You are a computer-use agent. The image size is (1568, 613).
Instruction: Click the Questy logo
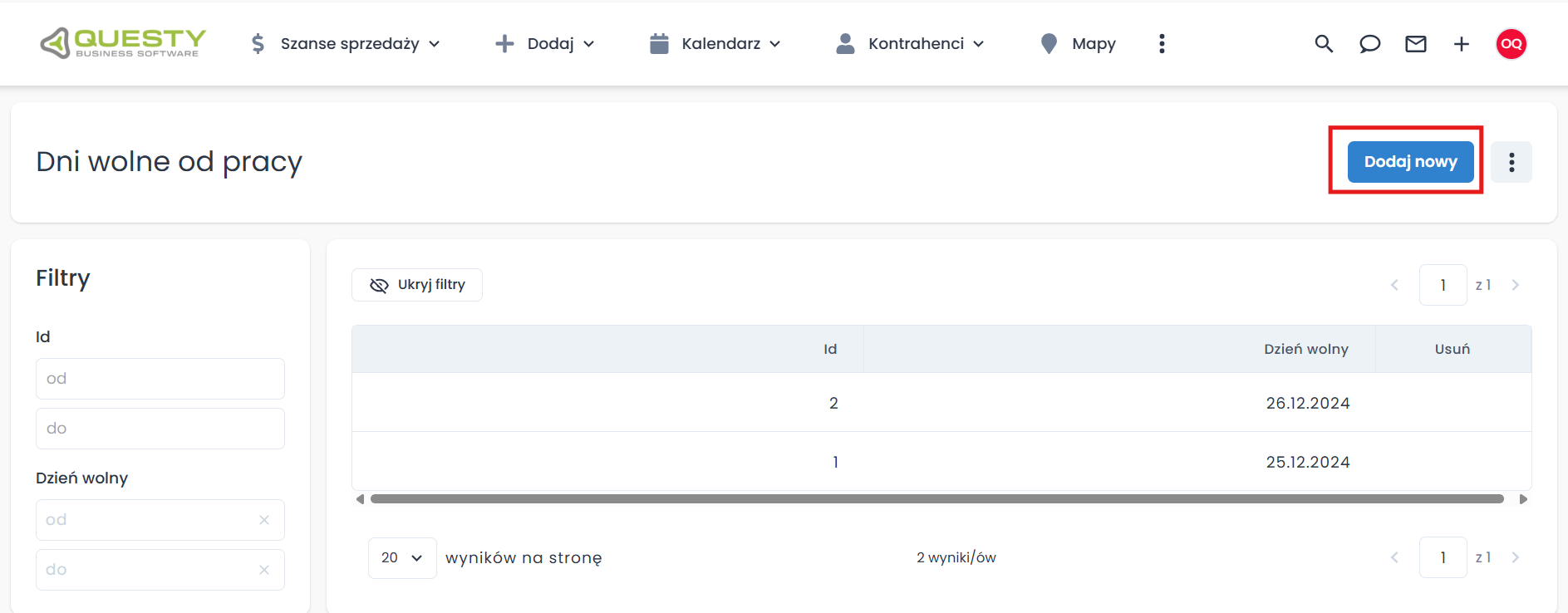123,43
